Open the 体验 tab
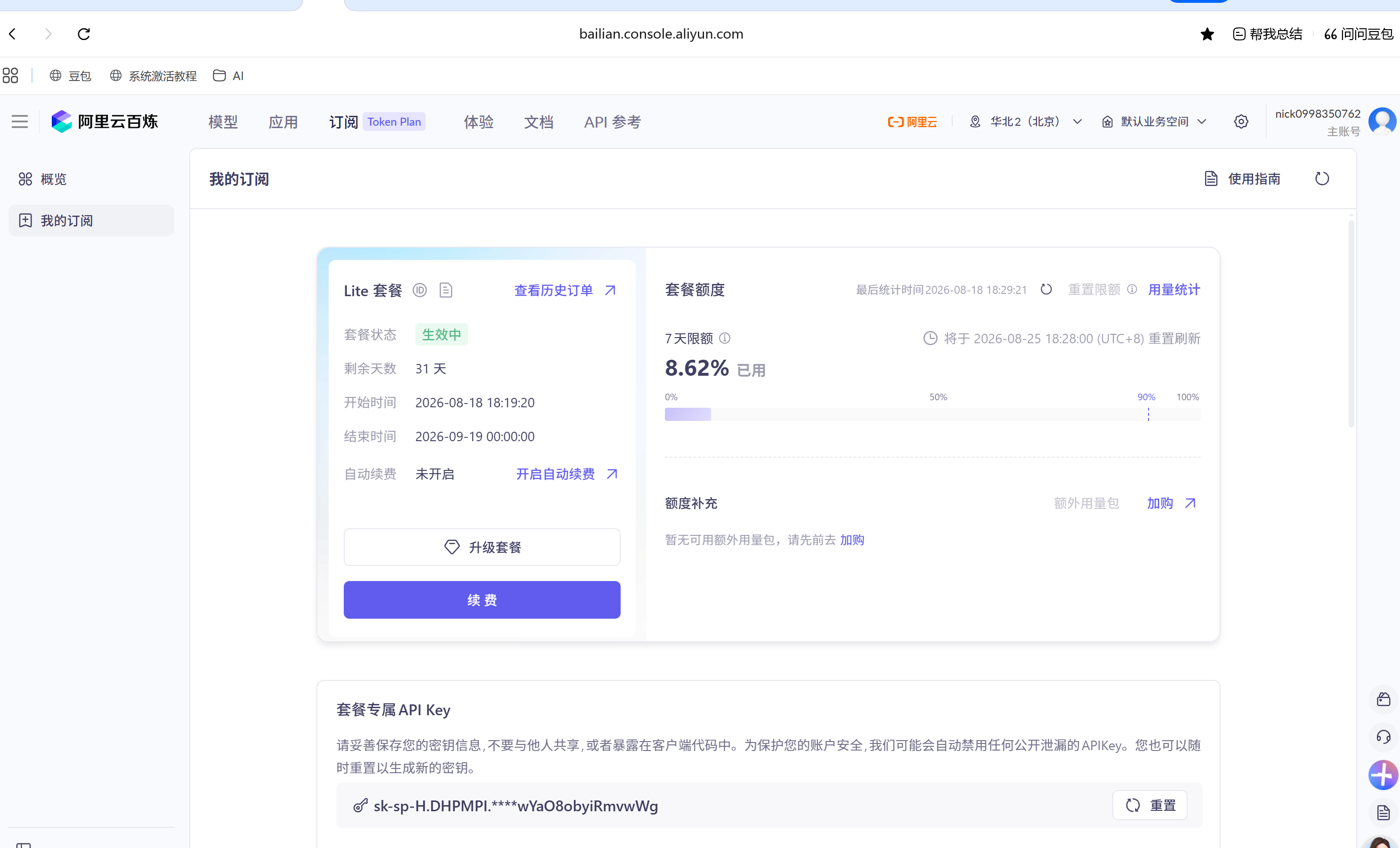 [478, 121]
